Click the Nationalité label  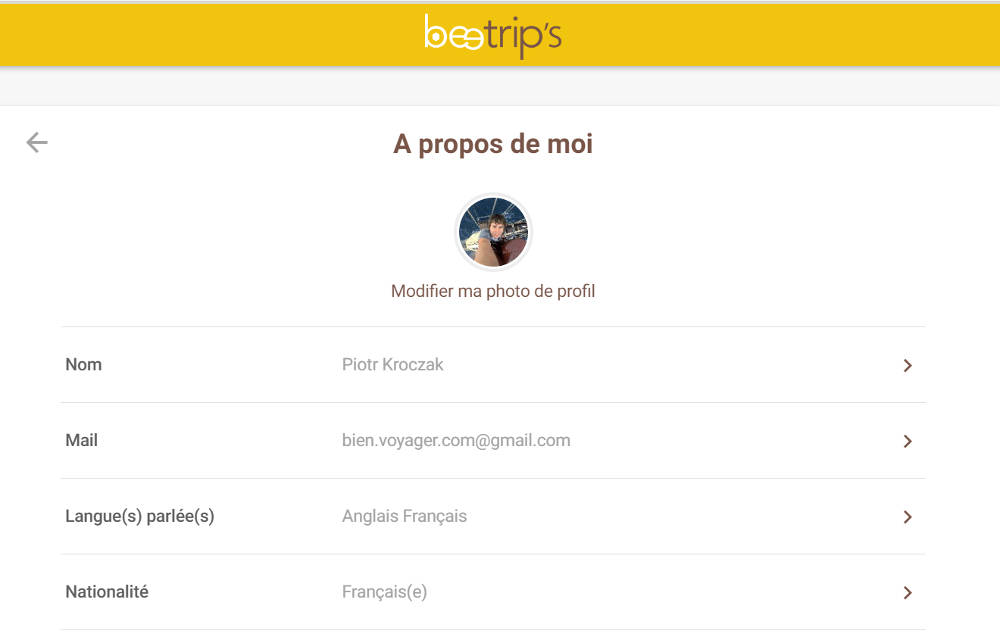tap(107, 592)
